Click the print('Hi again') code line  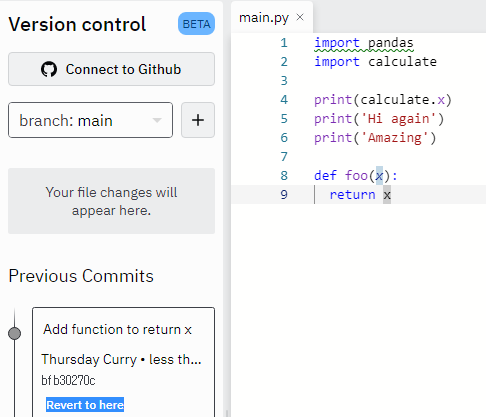click(379, 119)
